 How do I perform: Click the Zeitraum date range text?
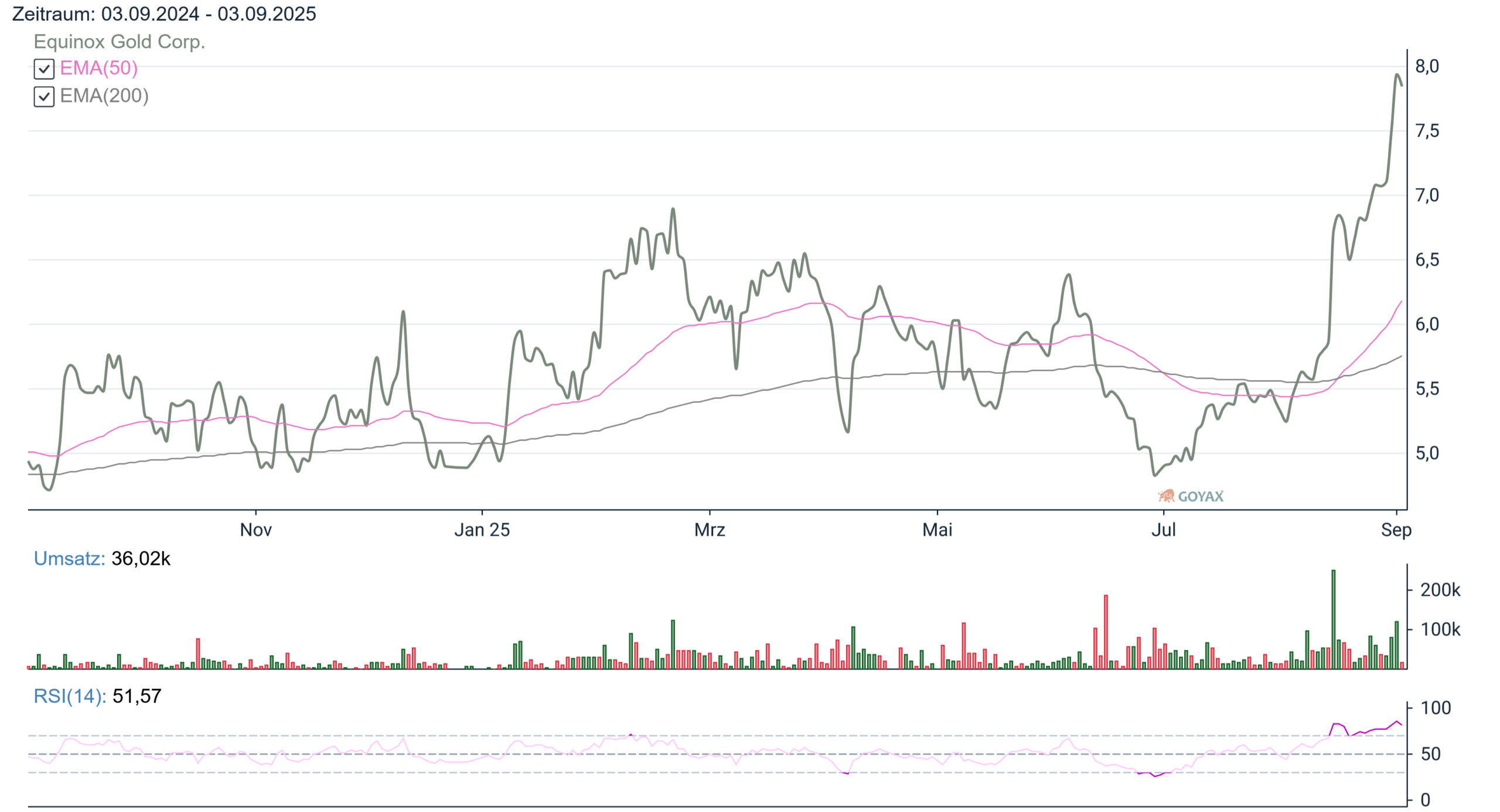(x=164, y=13)
